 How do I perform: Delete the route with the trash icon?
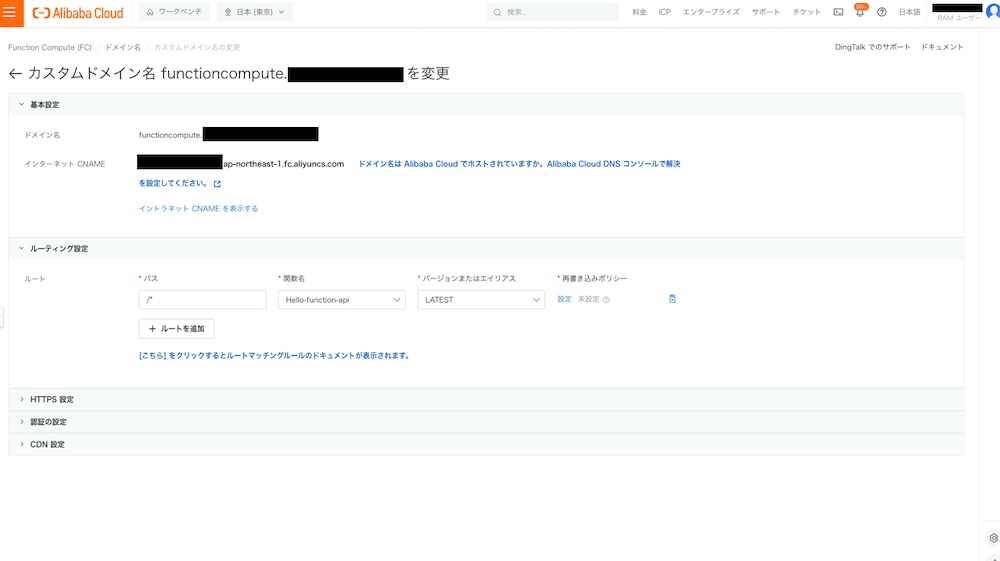coord(672,299)
